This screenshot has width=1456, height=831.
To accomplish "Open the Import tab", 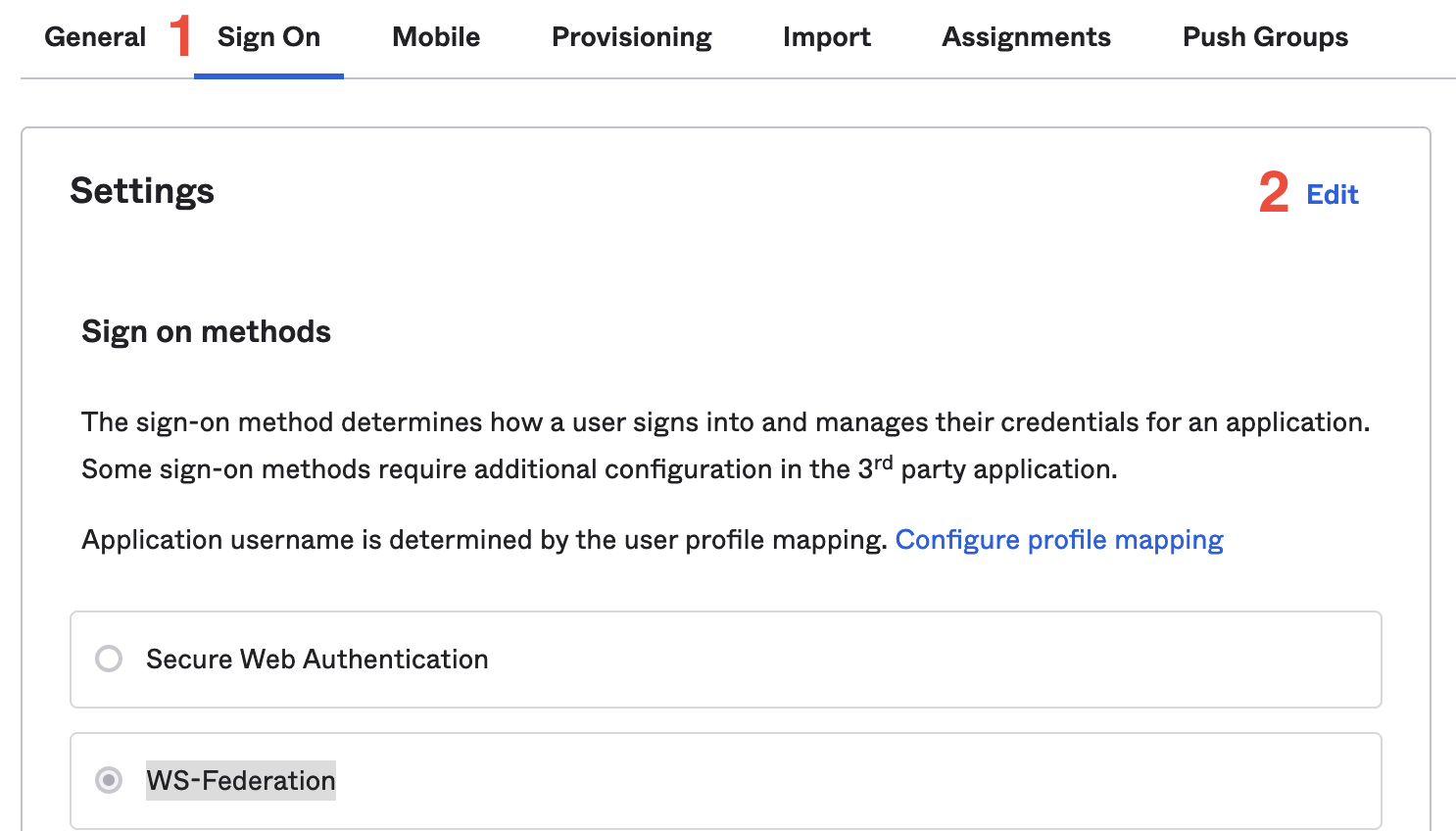I will pos(826,37).
